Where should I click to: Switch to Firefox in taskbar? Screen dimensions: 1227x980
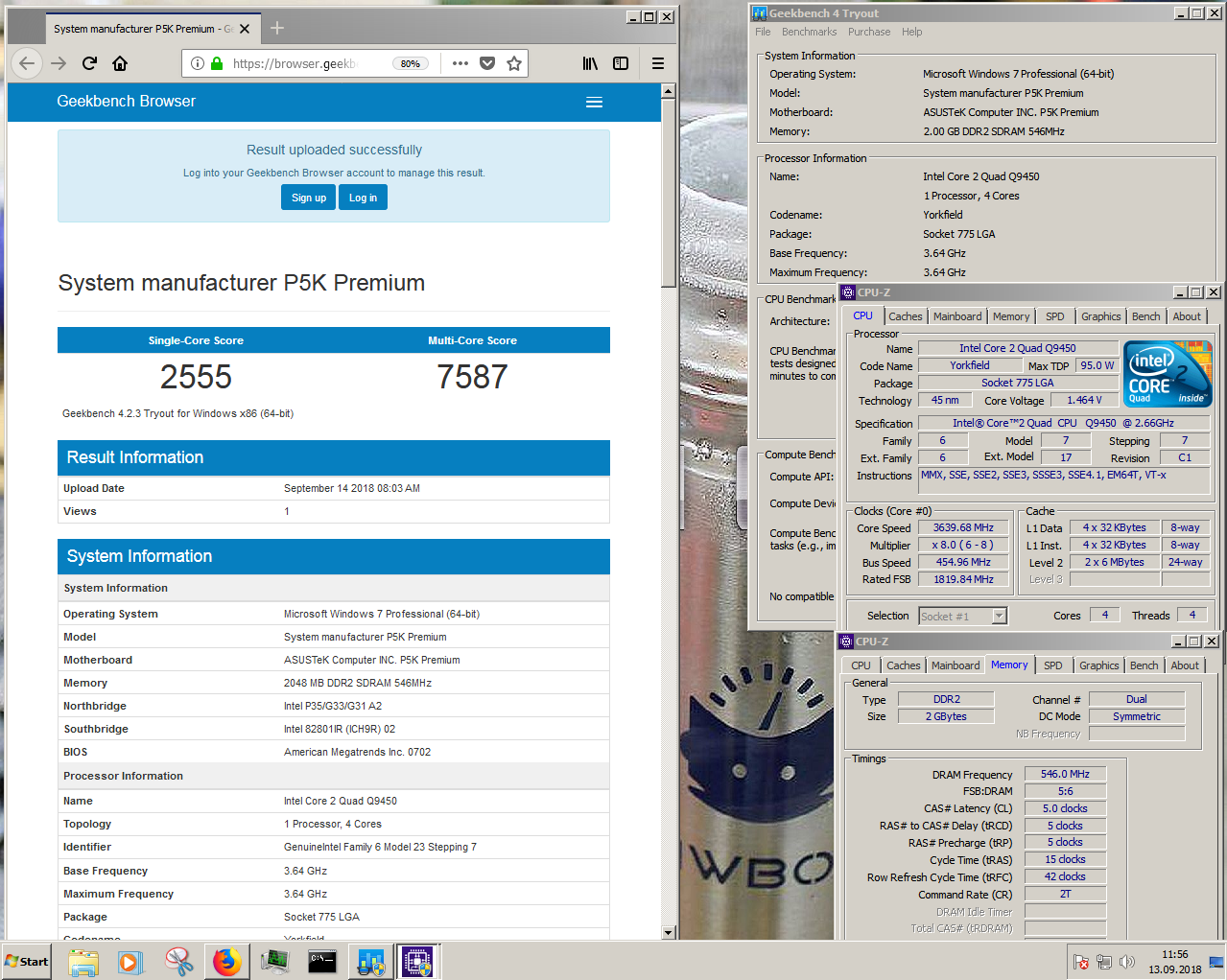226,962
